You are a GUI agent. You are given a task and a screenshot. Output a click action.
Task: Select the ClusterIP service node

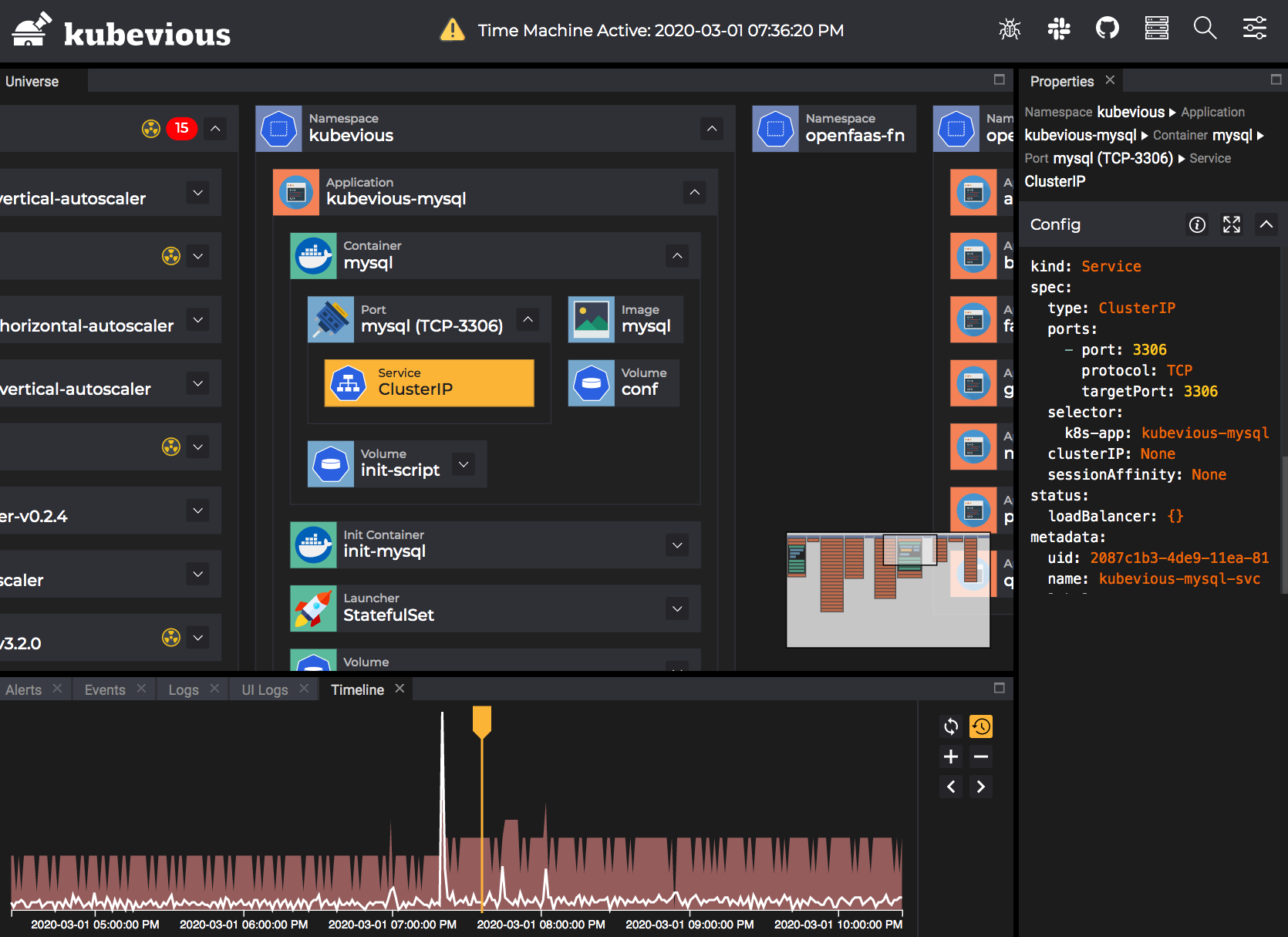[x=429, y=383]
